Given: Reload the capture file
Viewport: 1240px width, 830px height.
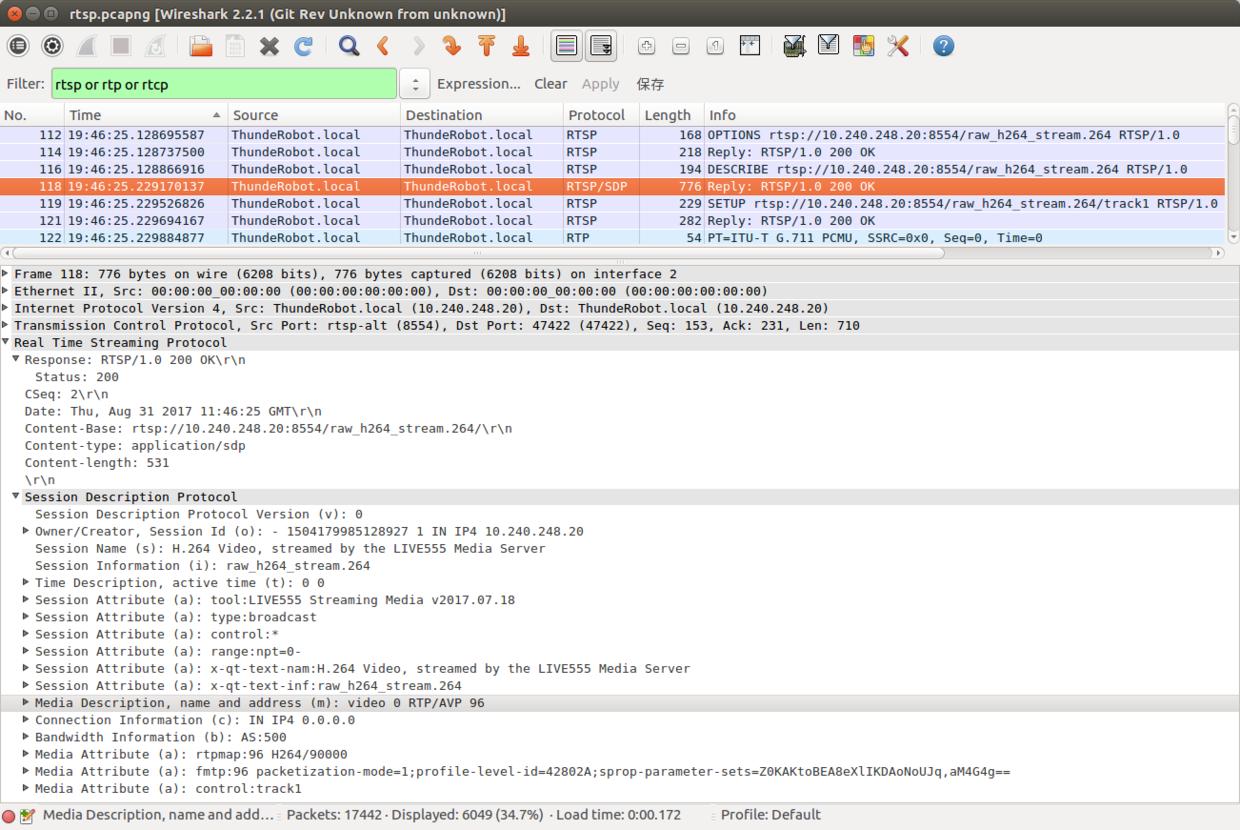Looking at the screenshot, I should (303, 46).
